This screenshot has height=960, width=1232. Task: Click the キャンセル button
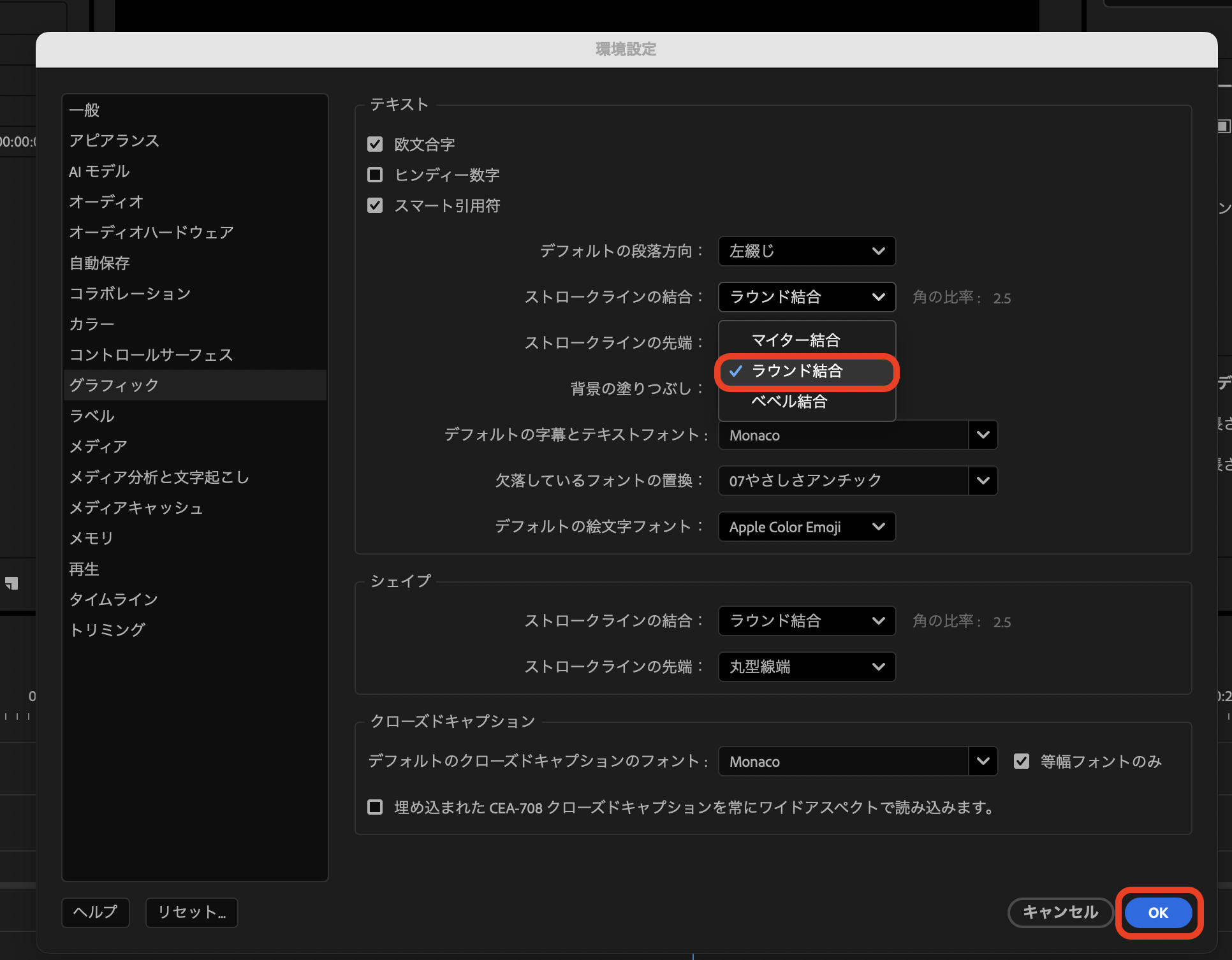pos(1060,912)
